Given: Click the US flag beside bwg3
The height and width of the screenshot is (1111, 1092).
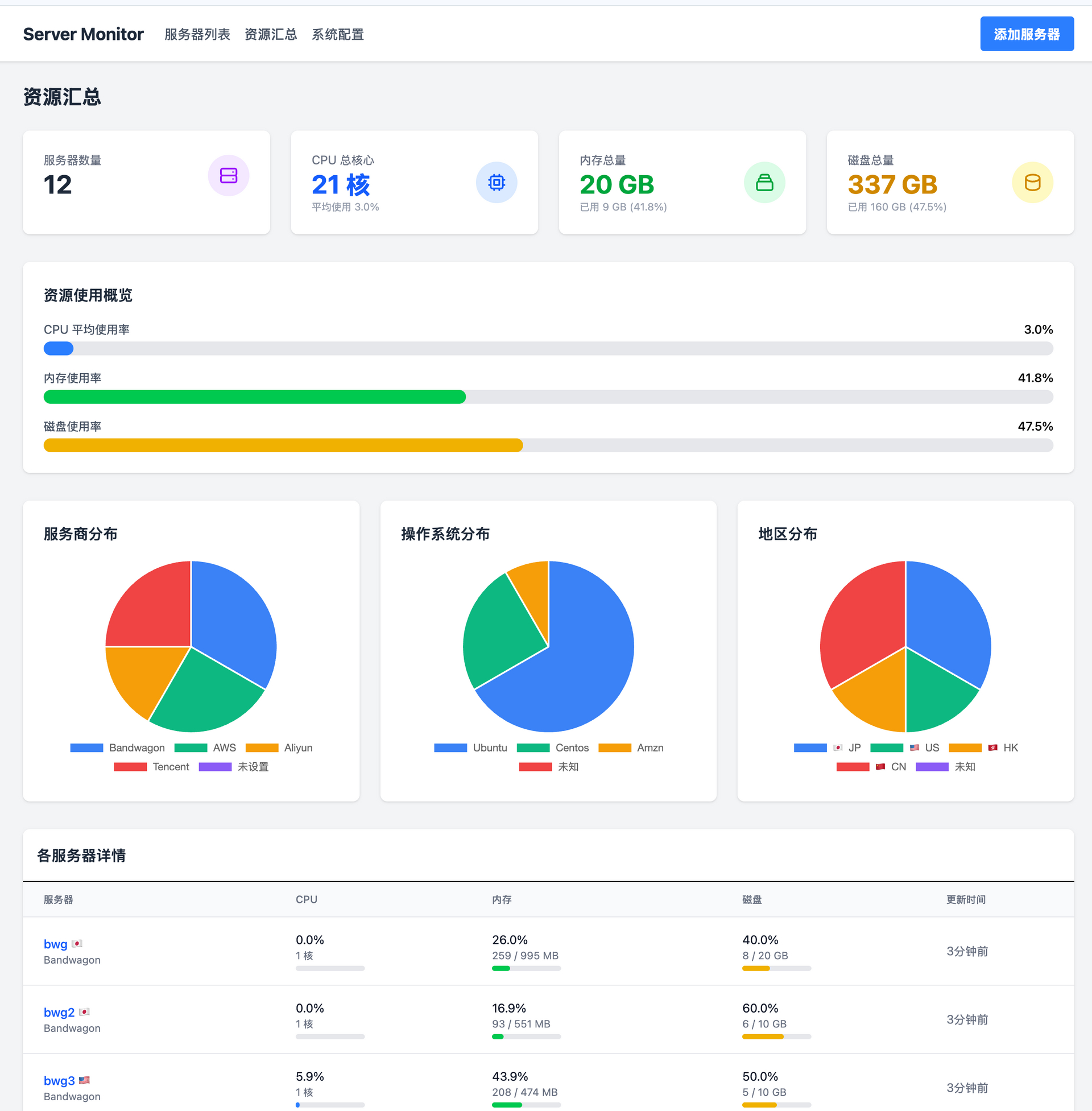Looking at the screenshot, I should click(84, 1080).
